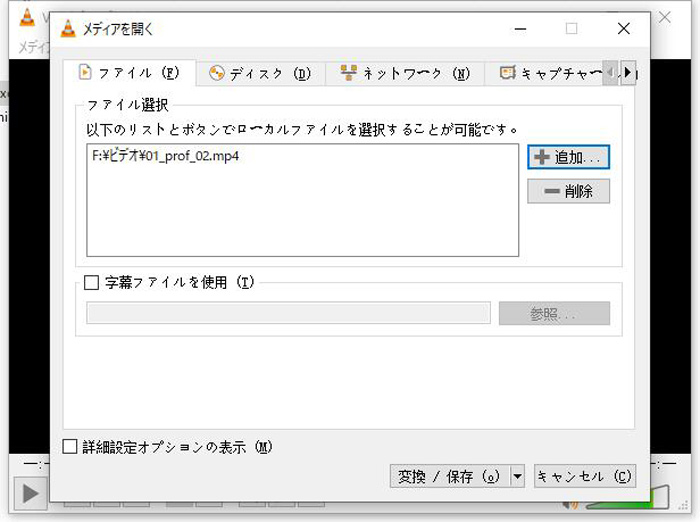Close the VLC main window behind the dialog
The image size is (700, 522).
[x=665, y=17]
